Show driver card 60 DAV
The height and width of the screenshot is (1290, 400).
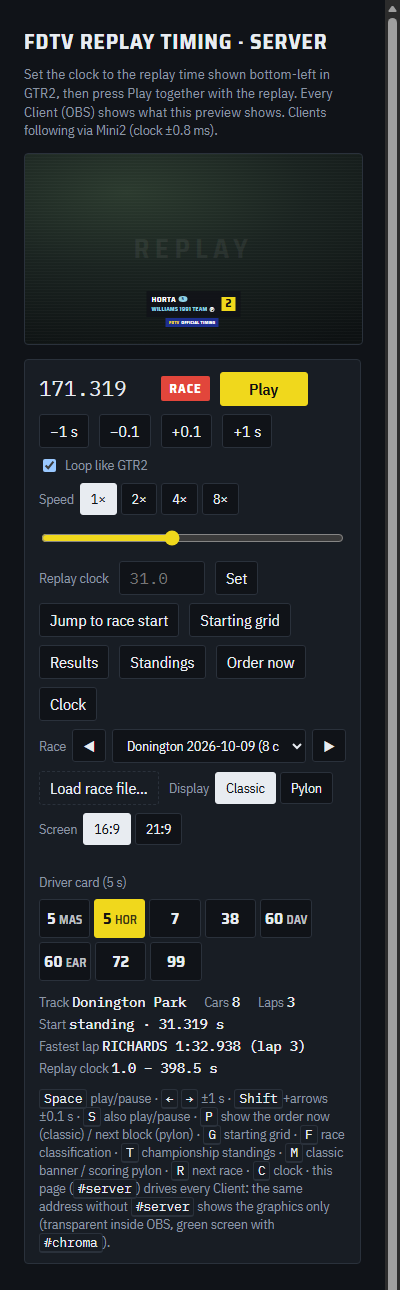[x=287, y=918]
